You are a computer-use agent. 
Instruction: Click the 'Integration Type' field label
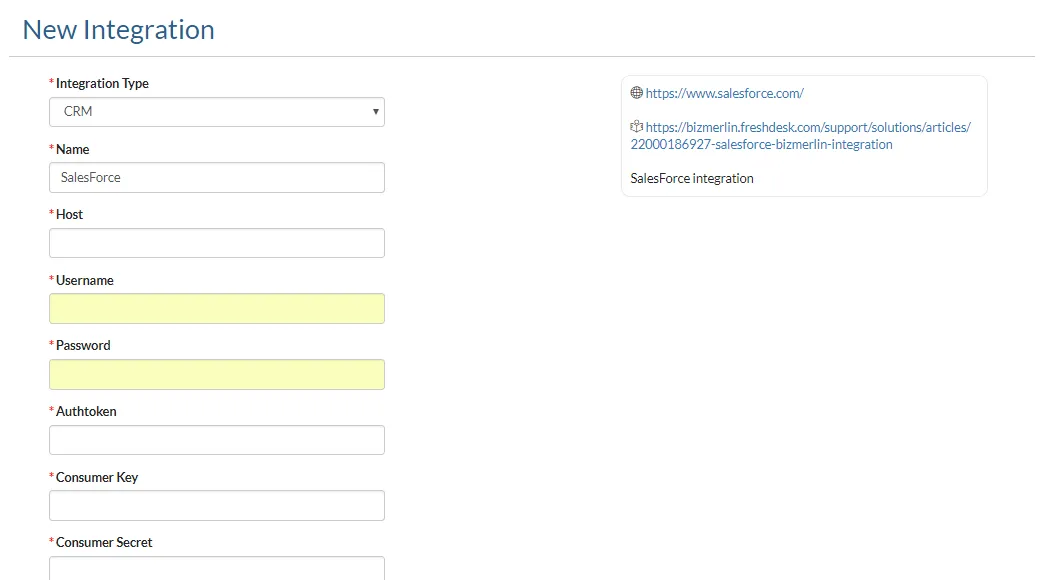pyautogui.click(x=102, y=83)
